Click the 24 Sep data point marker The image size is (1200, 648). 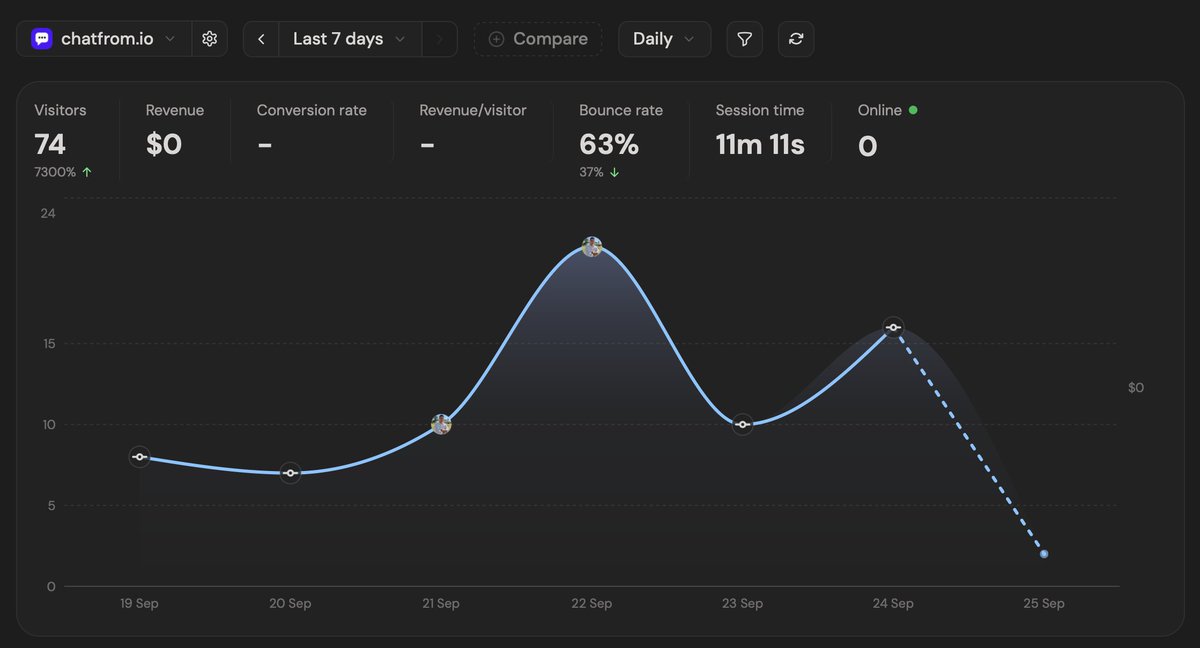click(893, 327)
